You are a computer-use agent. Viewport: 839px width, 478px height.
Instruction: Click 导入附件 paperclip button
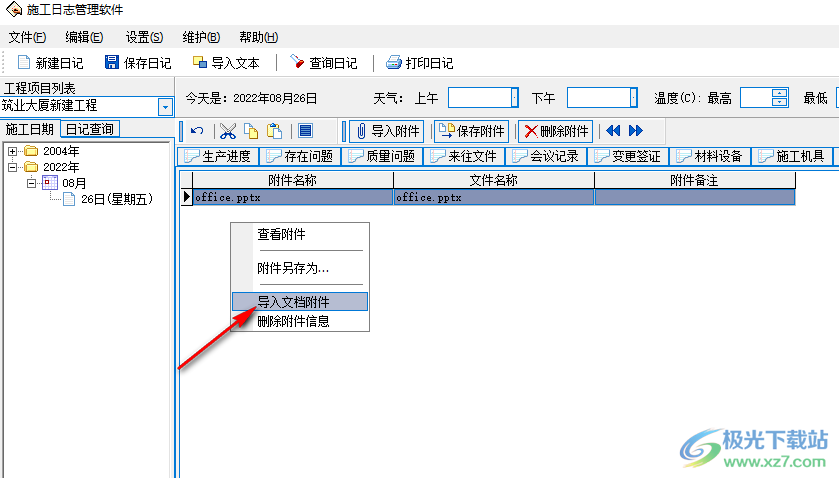coord(387,131)
